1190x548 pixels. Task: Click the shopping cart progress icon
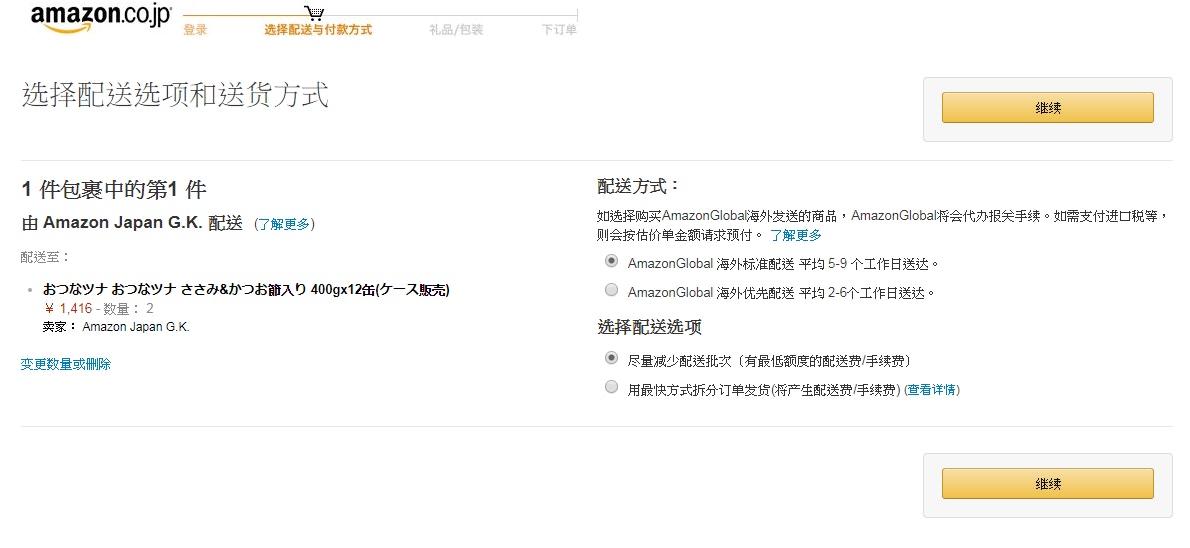(313, 13)
